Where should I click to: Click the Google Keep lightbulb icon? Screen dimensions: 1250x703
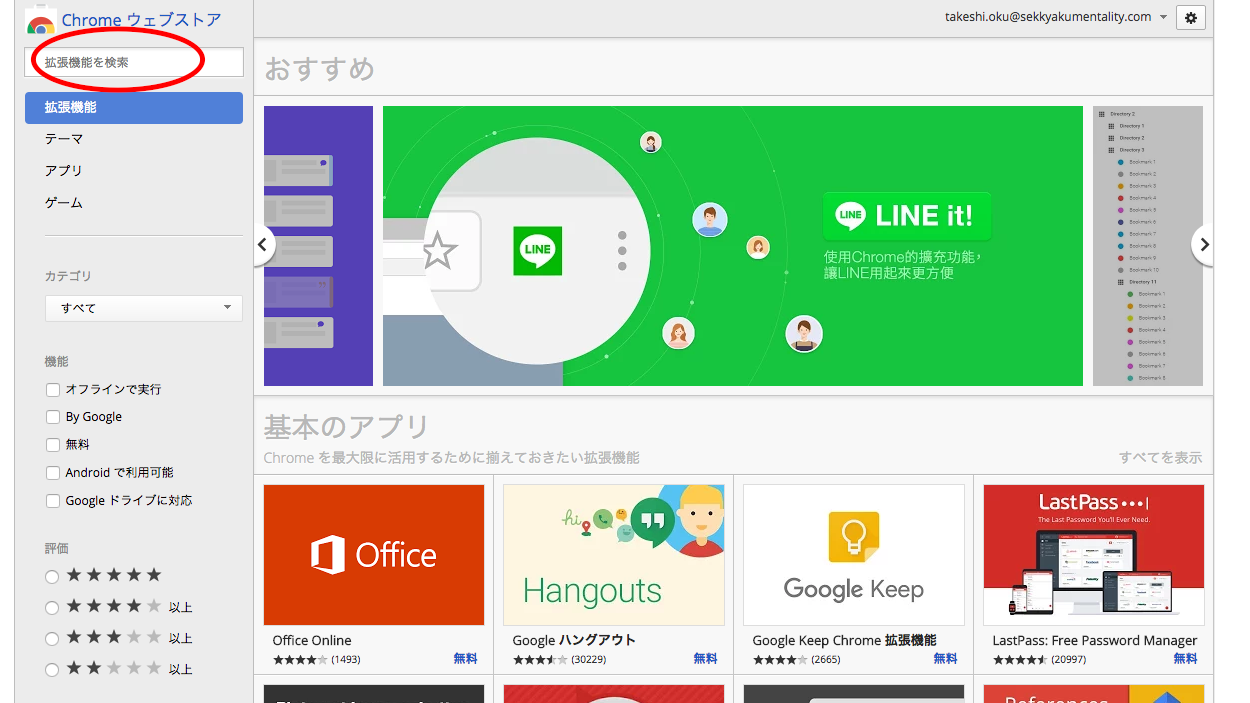pyautogui.click(x=854, y=537)
